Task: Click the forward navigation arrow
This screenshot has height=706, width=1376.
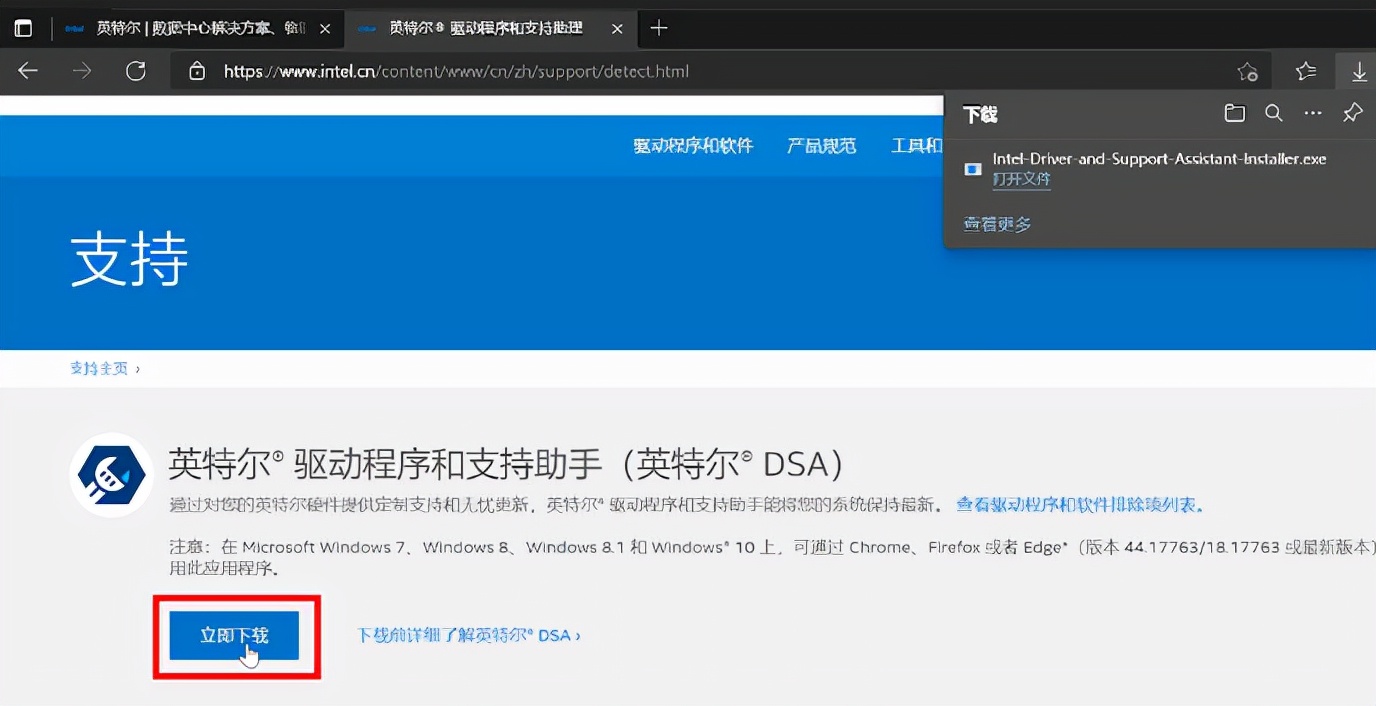Action: (x=81, y=71)
